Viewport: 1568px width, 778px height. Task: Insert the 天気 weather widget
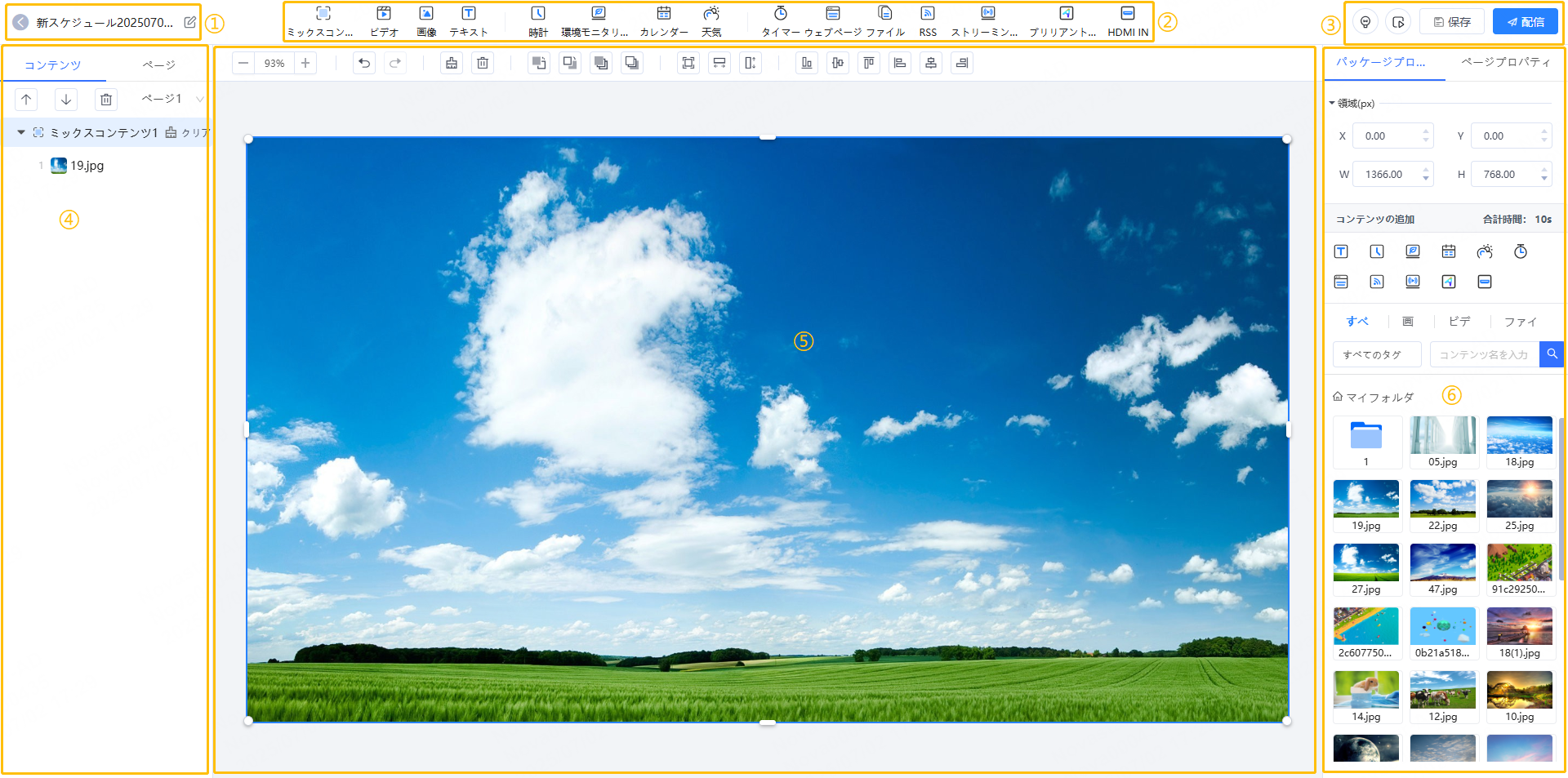click(x=711, y=21)
